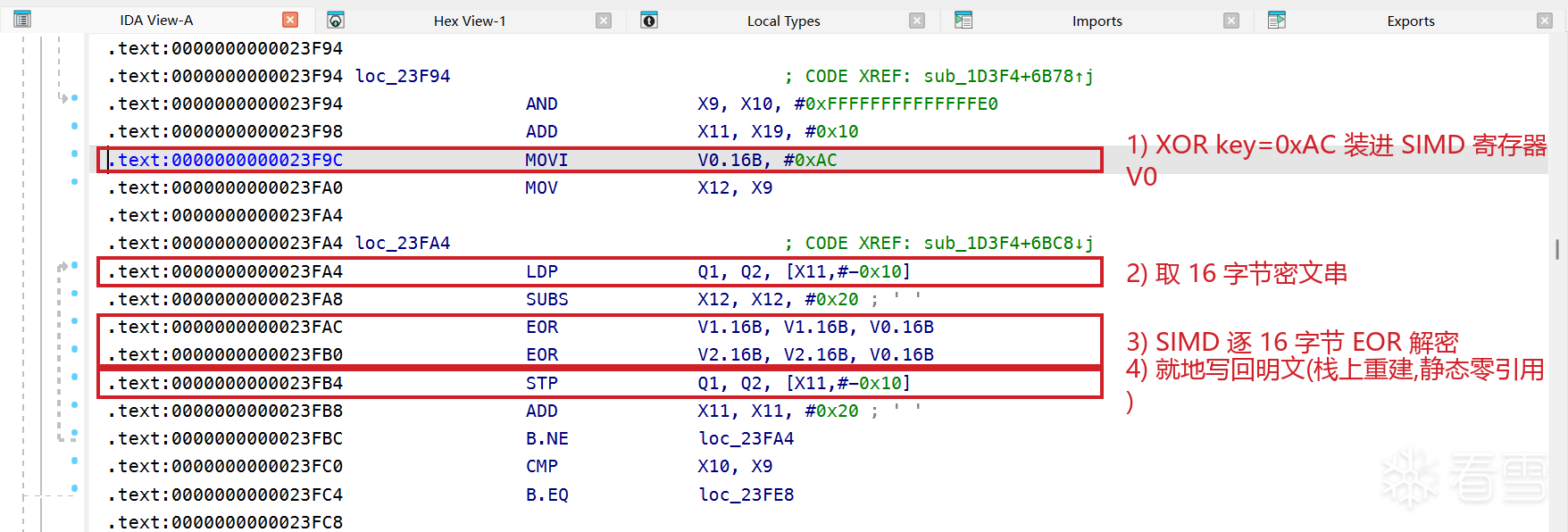This screenshot has height=532, width=1568.
Task: Click the first EOR operands V1.16B
Action: click(x=816, y=327)
